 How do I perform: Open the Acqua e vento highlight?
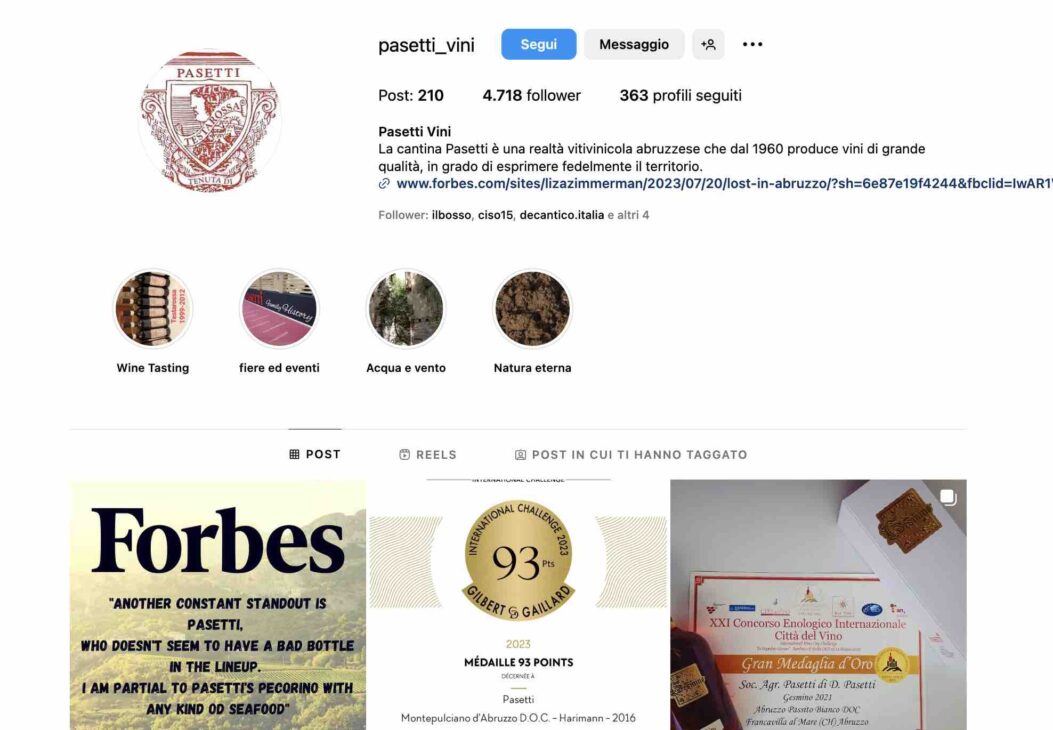tap(406, 309)
